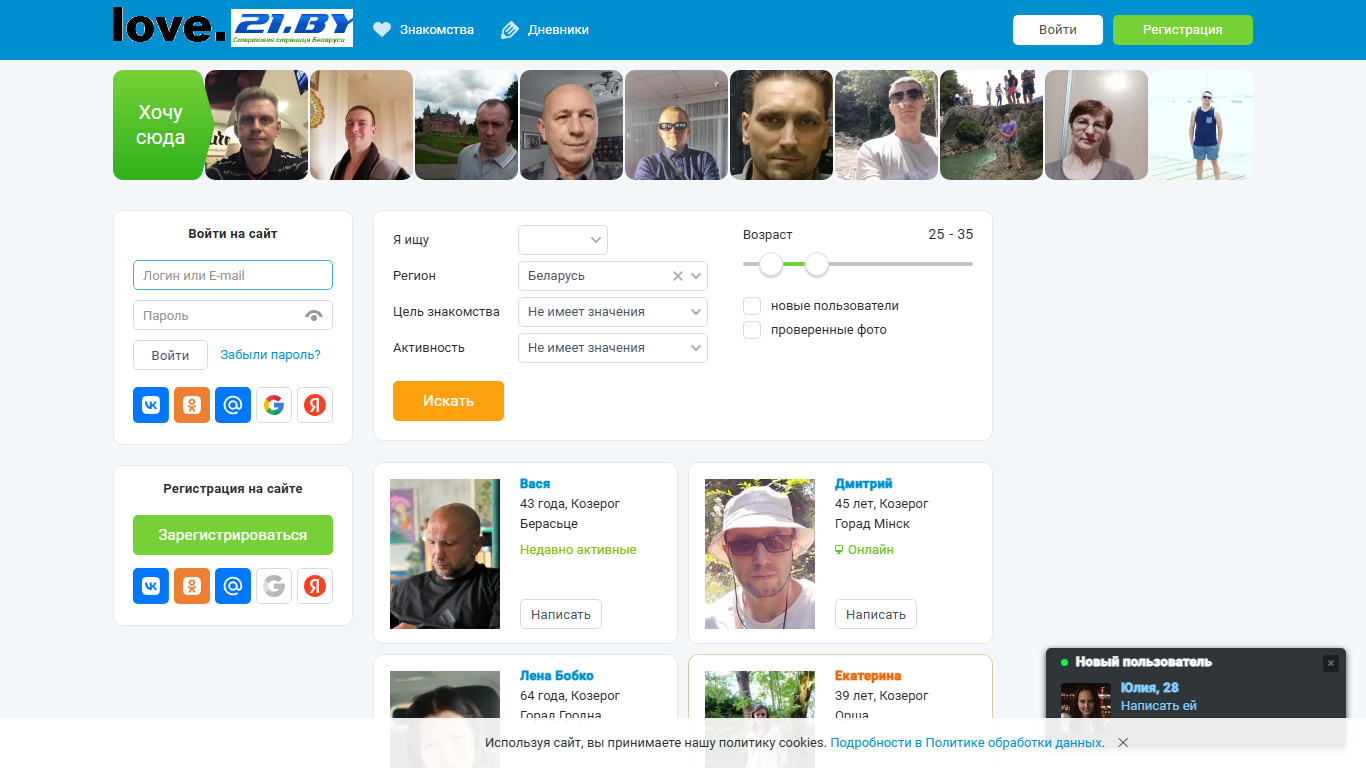Dismiss the cookies notice with X
Viewport: 1366px width, 768px height.
1123,743
